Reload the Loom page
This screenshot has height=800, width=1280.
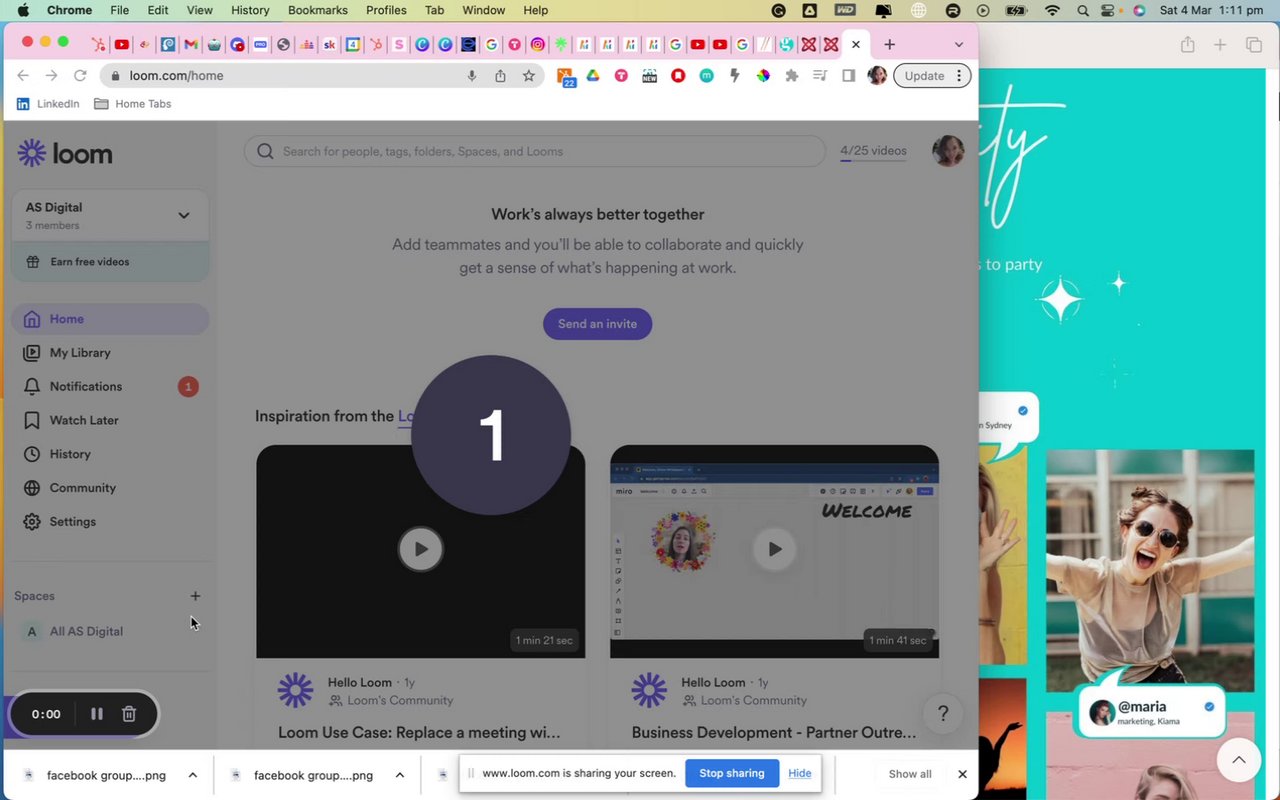(80, 76)
